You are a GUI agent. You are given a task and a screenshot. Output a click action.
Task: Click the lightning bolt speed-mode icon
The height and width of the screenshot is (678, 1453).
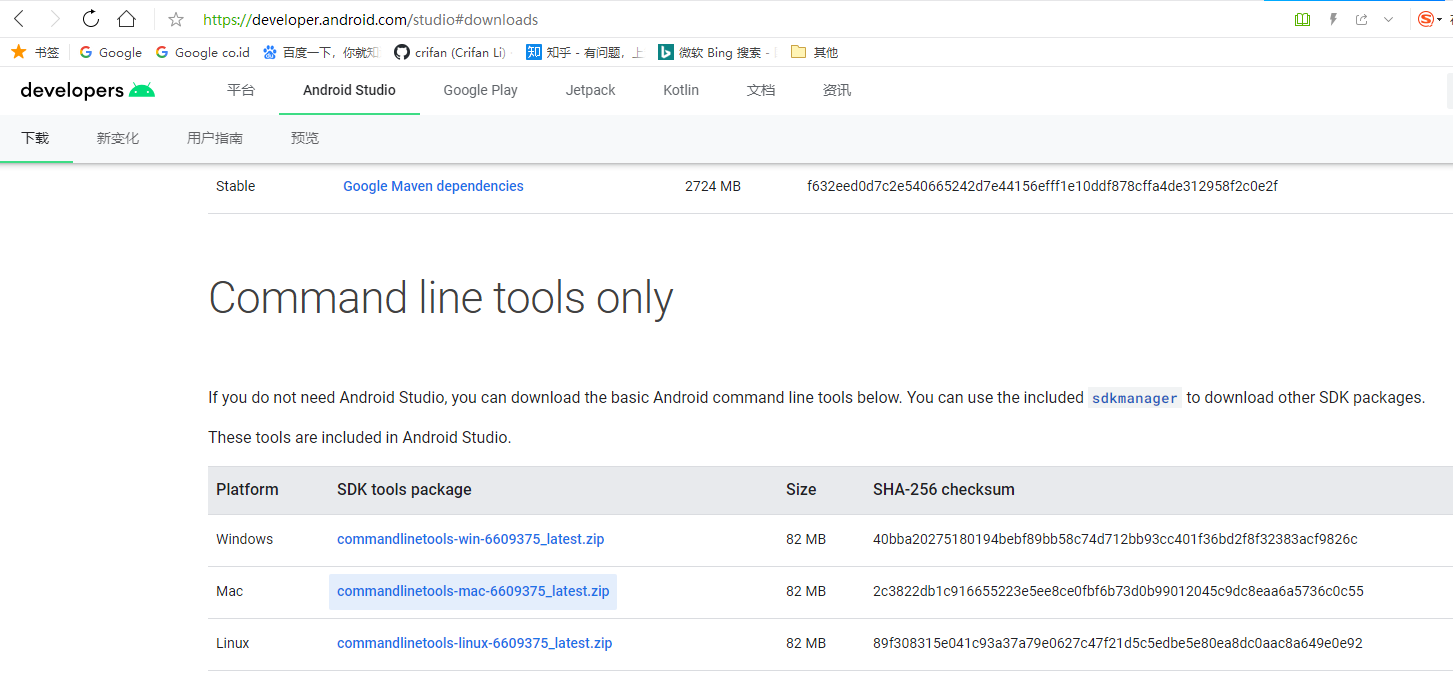point(1333,19)
